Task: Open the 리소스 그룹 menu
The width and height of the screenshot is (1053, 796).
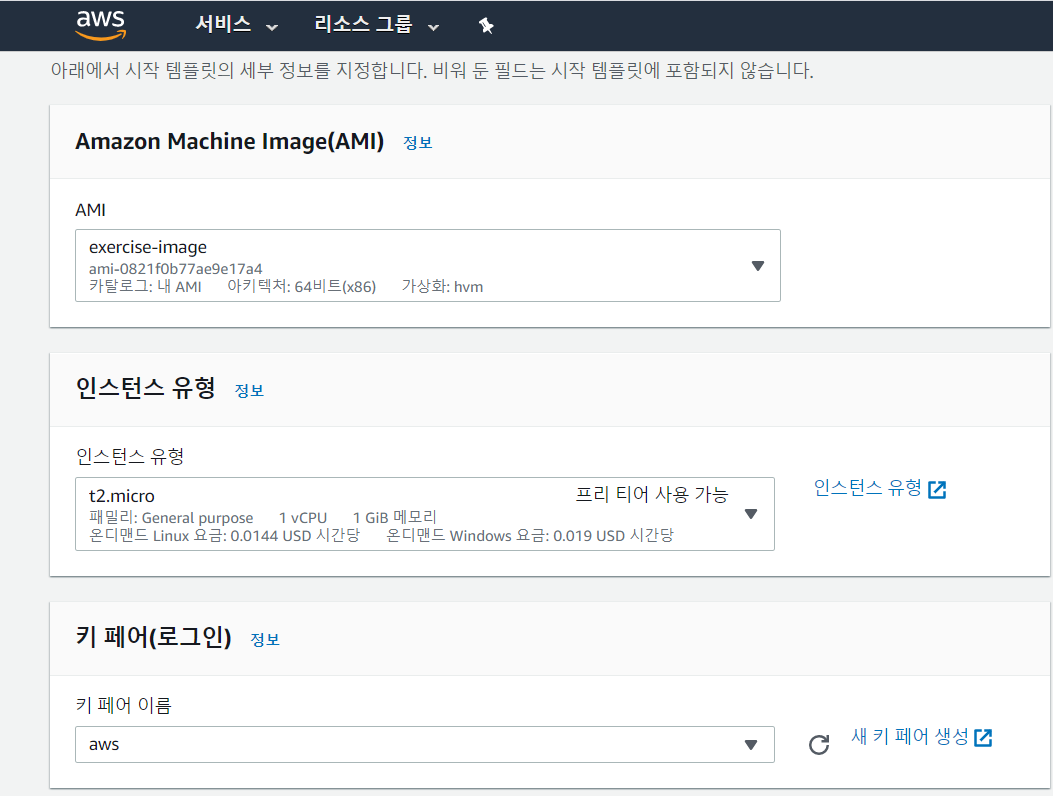Action: click(x=362, y=25)
